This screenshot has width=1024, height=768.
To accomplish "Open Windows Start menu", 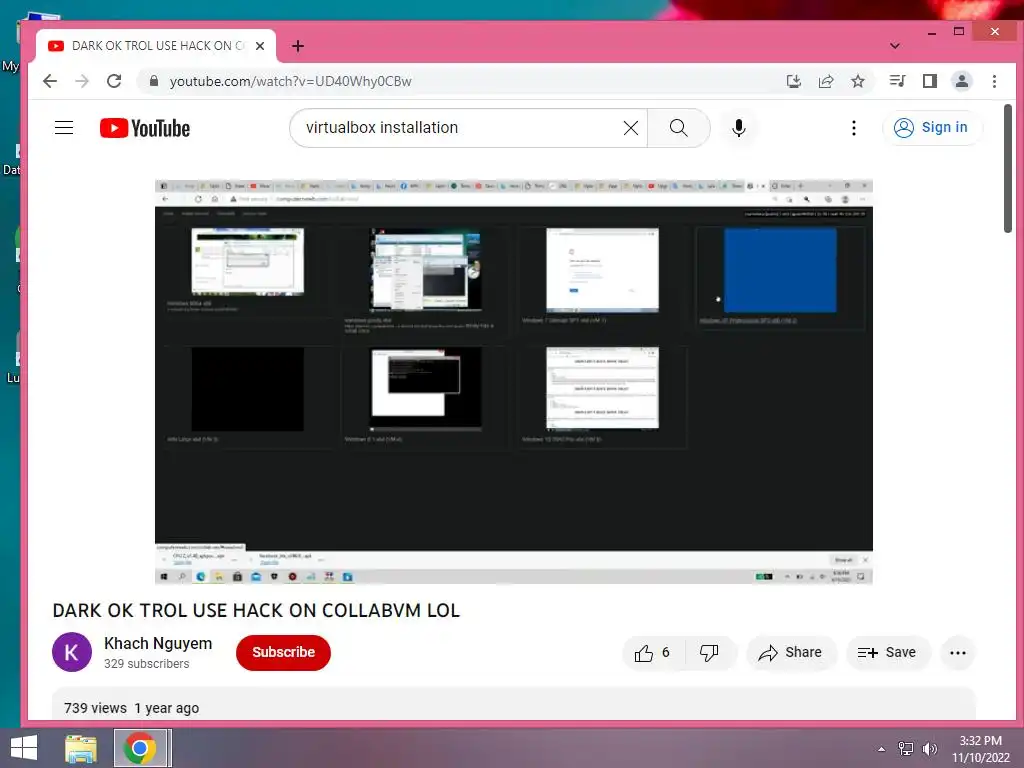I will pyautogui.click(x=24, y=748).
